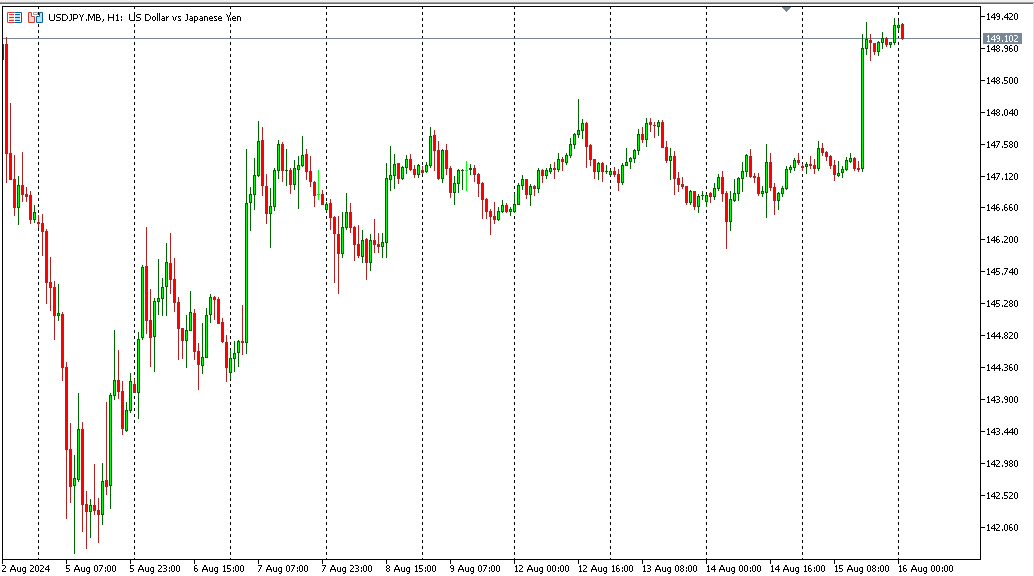Click the 144.360 price axis label
1034x576 pixels.
coord(1002,368)
